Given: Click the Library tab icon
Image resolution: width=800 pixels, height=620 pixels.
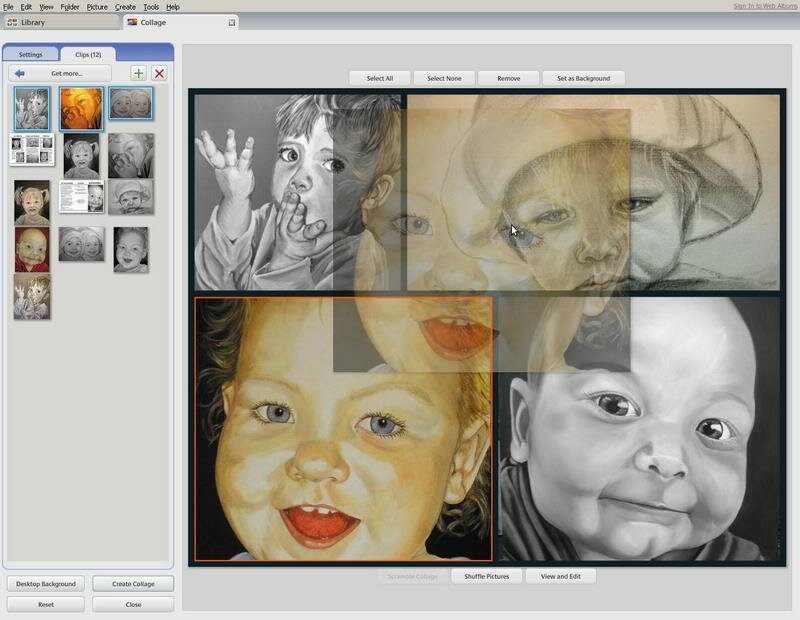Looking at the screenshot, I should coord(12,22).
